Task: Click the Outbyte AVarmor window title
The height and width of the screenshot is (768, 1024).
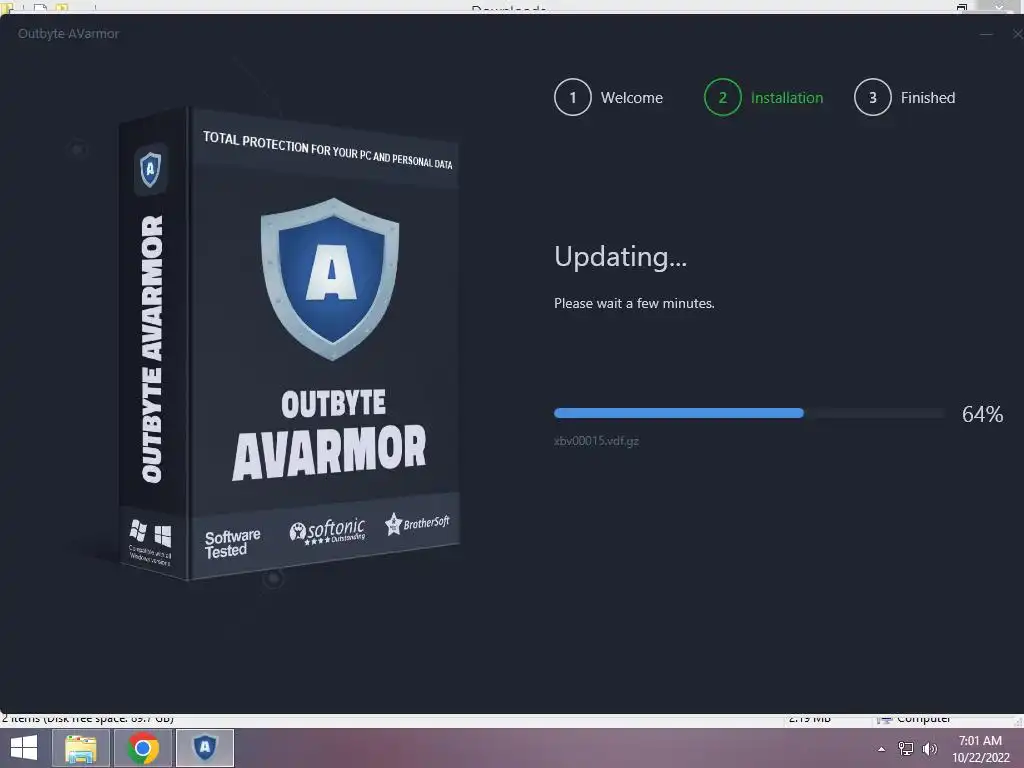Action: pos(69,33)
